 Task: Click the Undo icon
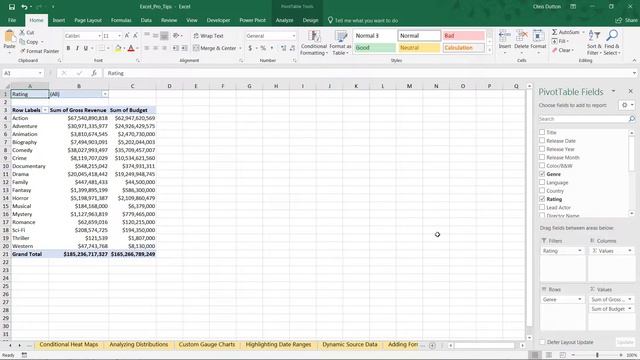point(24,7)
